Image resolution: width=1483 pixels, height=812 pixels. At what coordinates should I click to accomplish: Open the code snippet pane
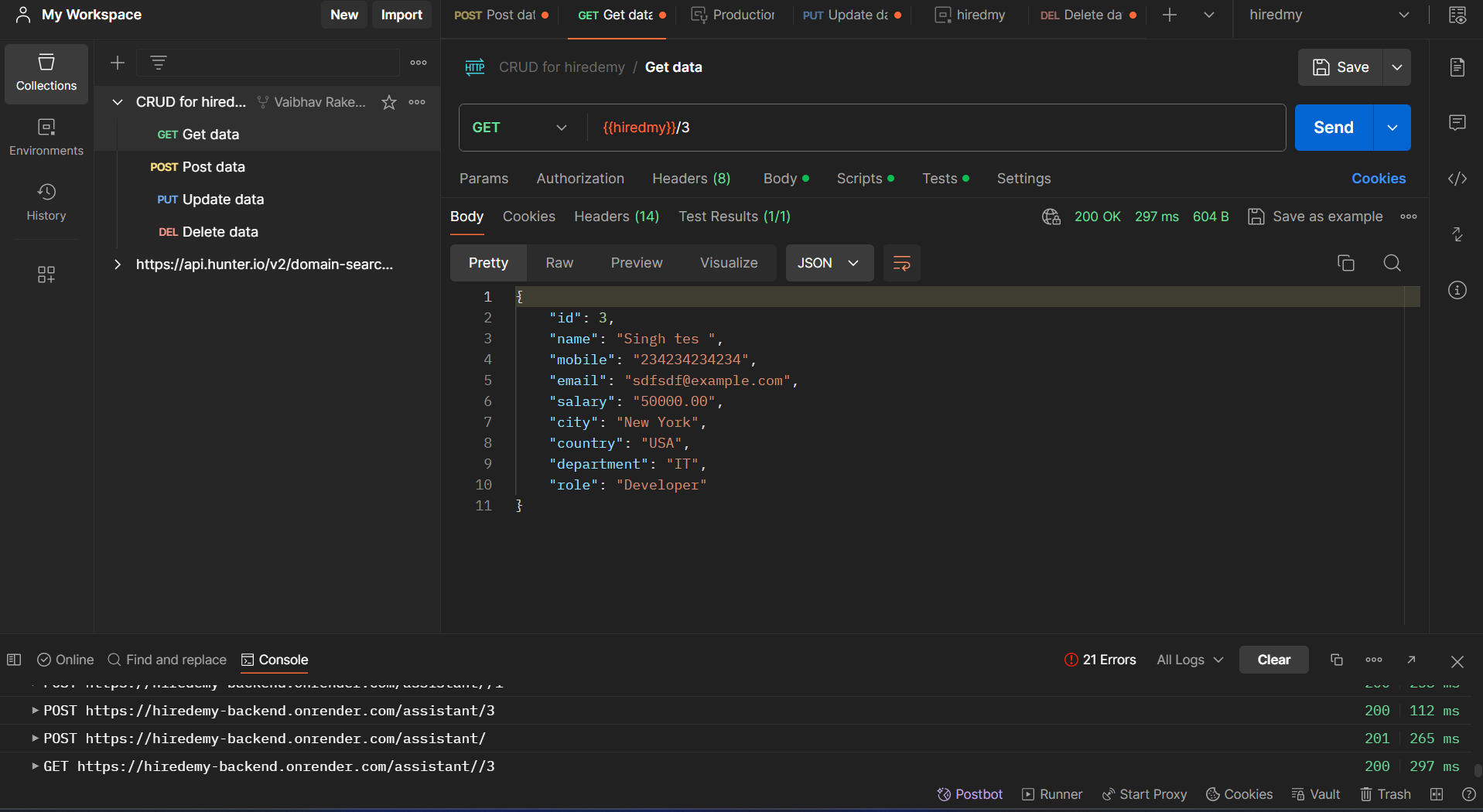pos(1457,179)
